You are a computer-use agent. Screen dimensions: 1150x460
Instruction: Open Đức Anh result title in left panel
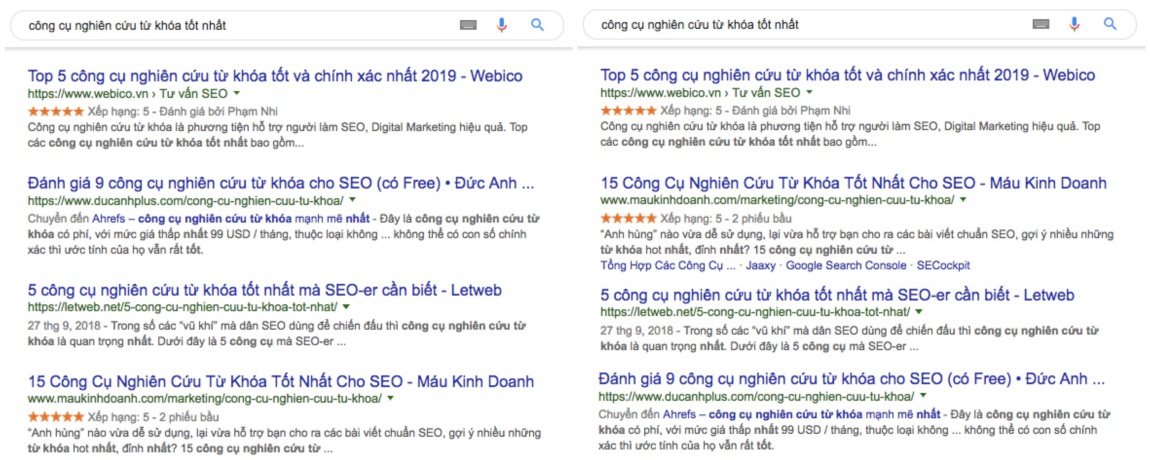coord(281,183)
